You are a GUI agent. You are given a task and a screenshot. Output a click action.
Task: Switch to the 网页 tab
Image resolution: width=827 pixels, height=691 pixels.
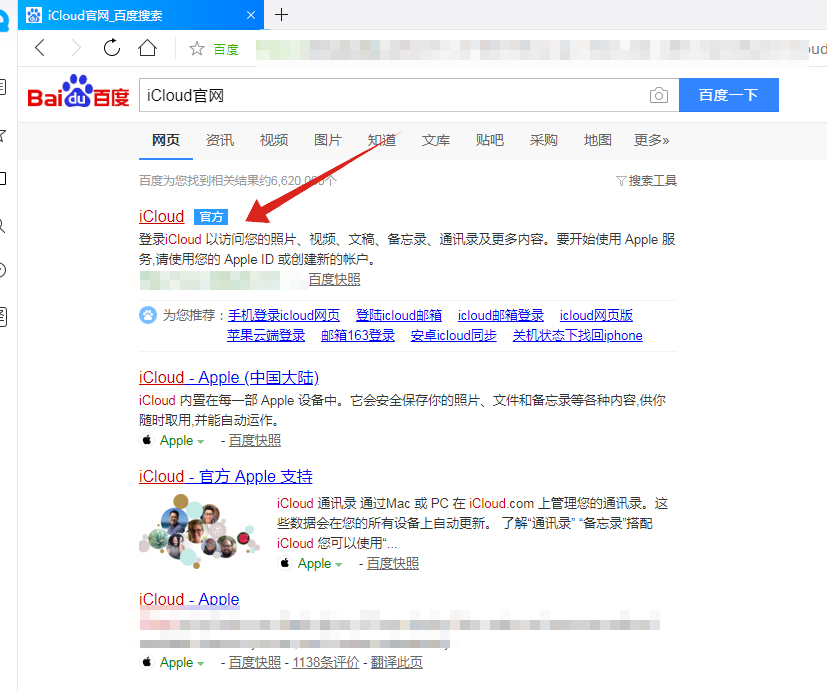166,140
